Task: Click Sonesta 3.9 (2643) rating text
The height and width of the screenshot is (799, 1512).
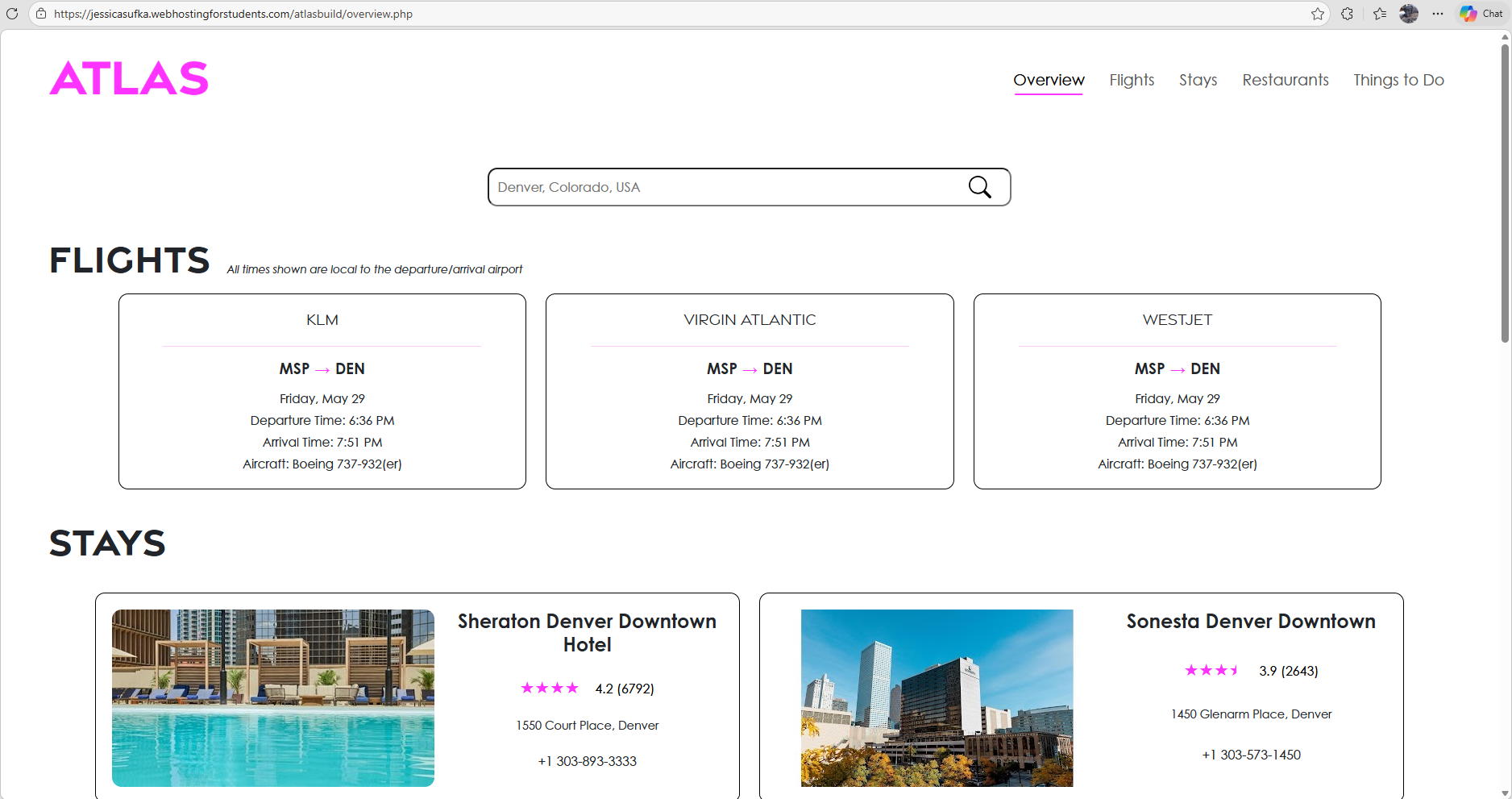Action: [x=1289, y=671]
